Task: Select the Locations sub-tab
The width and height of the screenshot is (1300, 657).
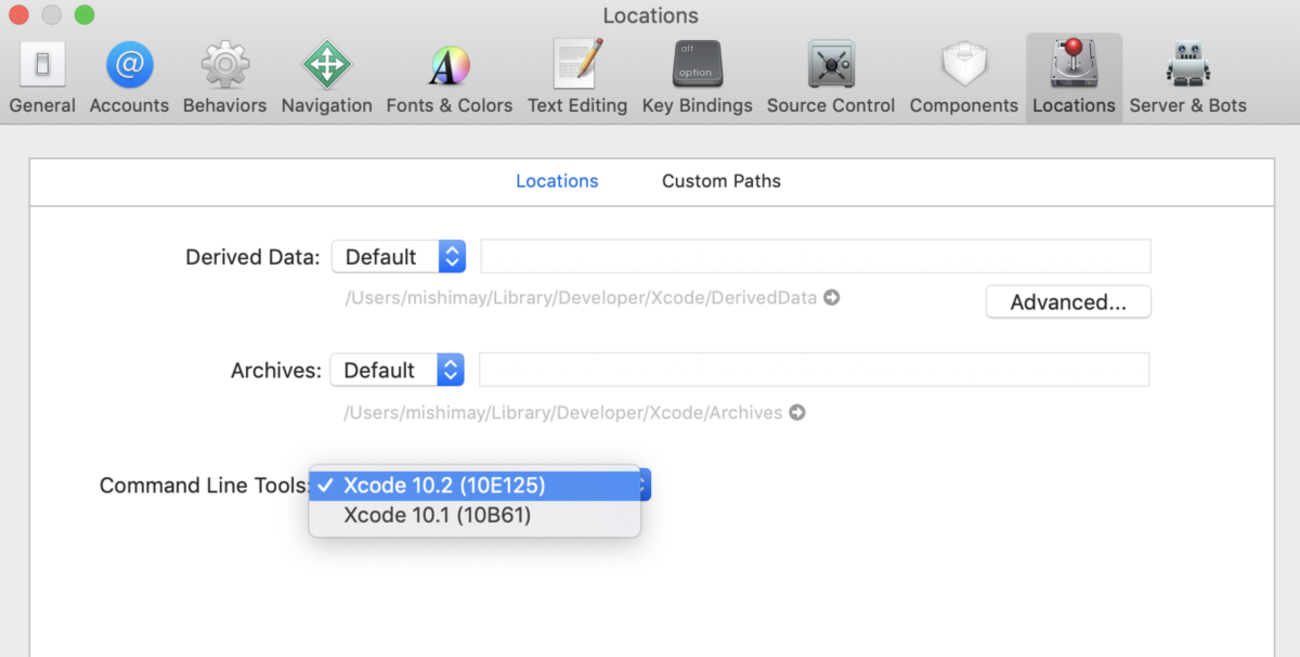Action: tap(557, 181)
